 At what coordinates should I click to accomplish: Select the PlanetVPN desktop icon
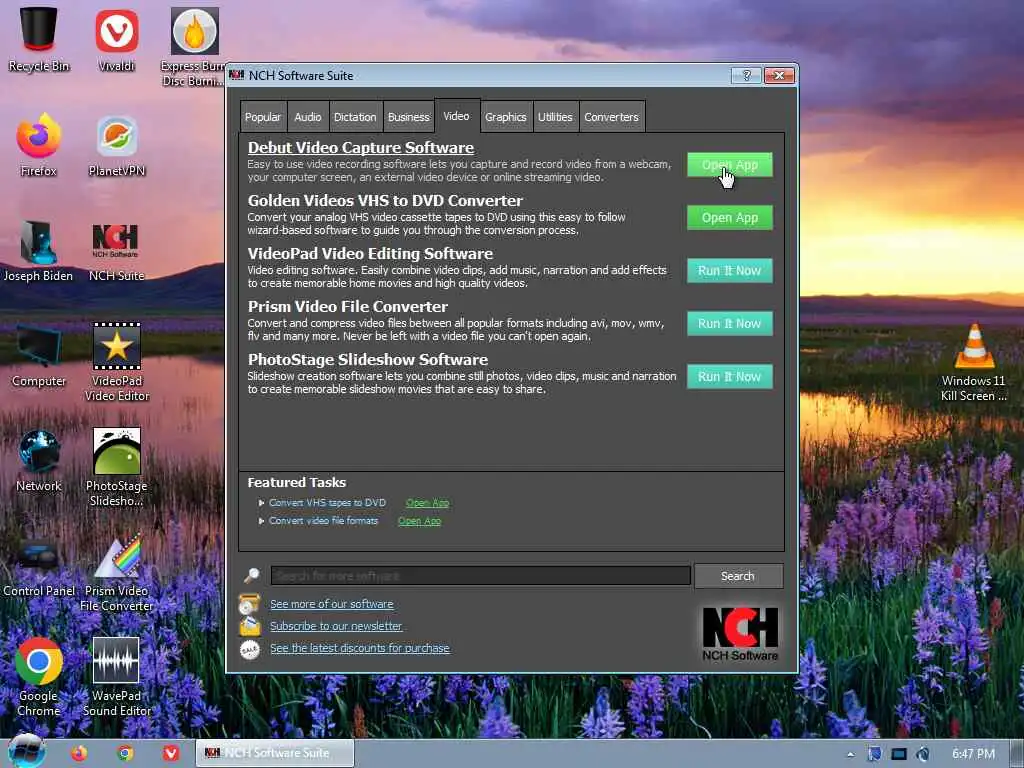[x=116, y=145]
